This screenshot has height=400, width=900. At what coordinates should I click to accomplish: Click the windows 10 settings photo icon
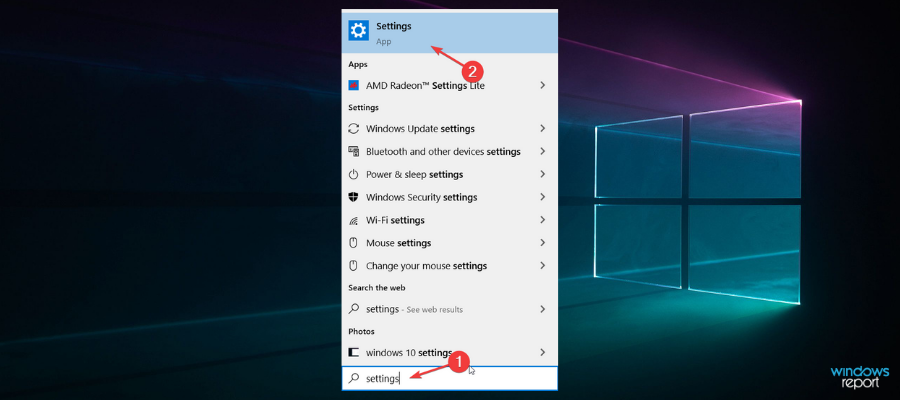[354, 352]
